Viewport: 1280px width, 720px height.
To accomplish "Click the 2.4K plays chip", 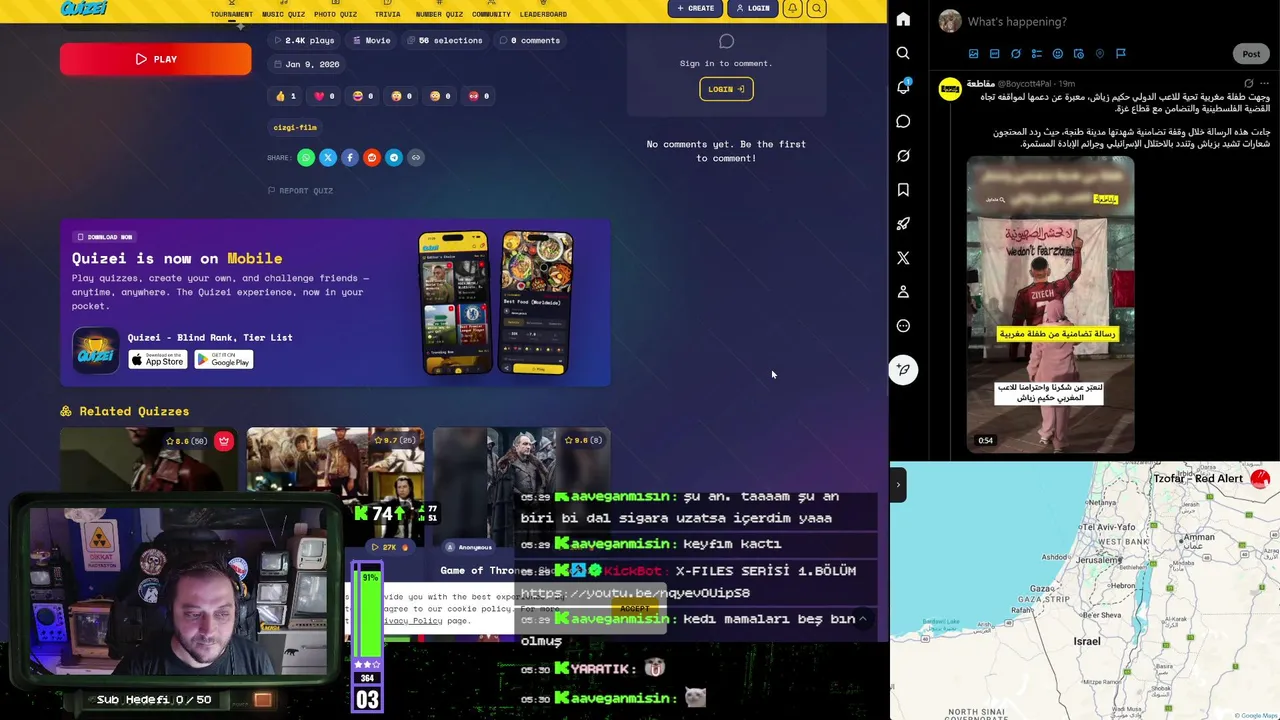I will [304, 40].
